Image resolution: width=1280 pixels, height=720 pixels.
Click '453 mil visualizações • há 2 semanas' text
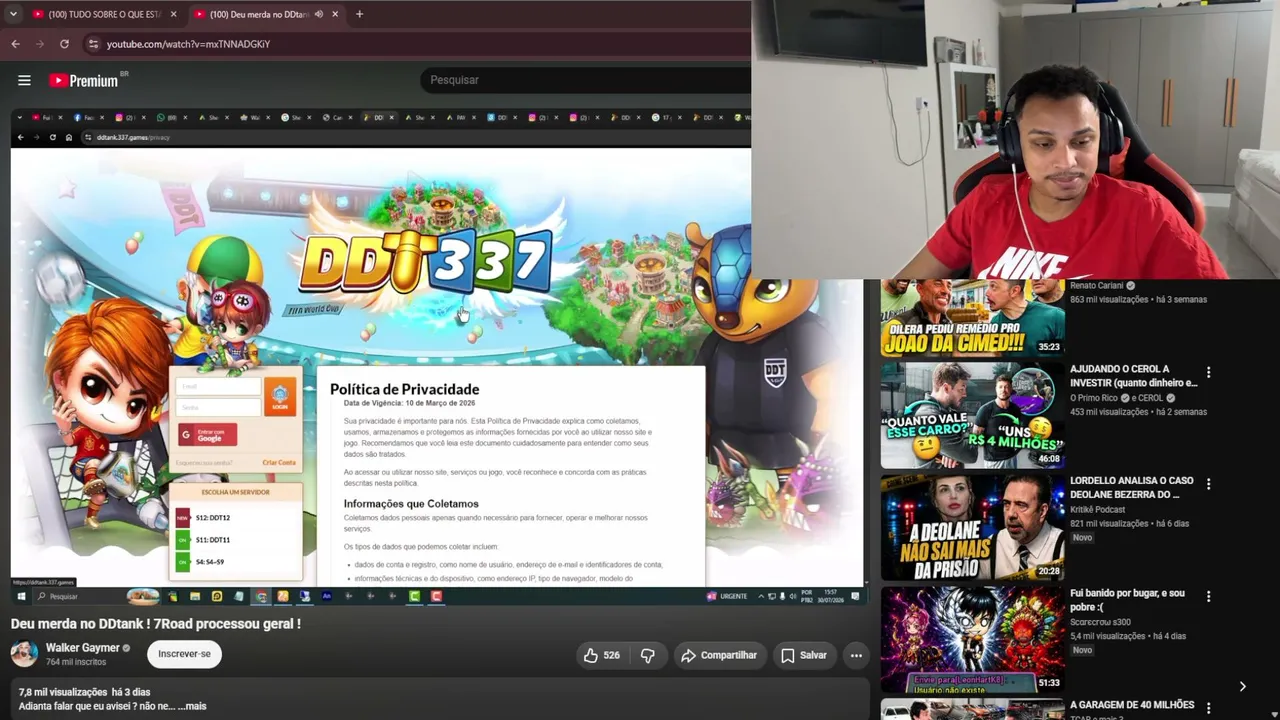[x=1138, y=412]
